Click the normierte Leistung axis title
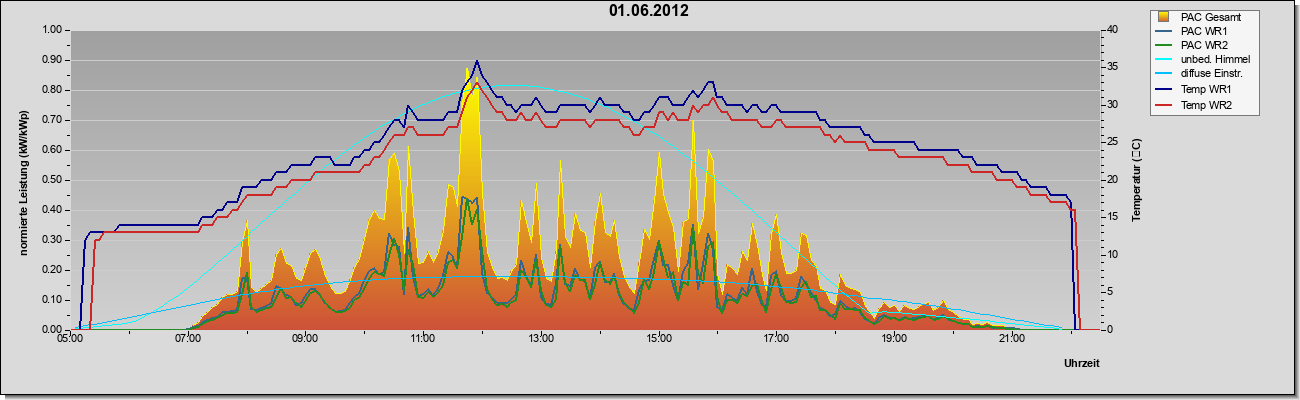Image resolution: width=1300 pixels, height=400 pixels. [x=22, y=180]
